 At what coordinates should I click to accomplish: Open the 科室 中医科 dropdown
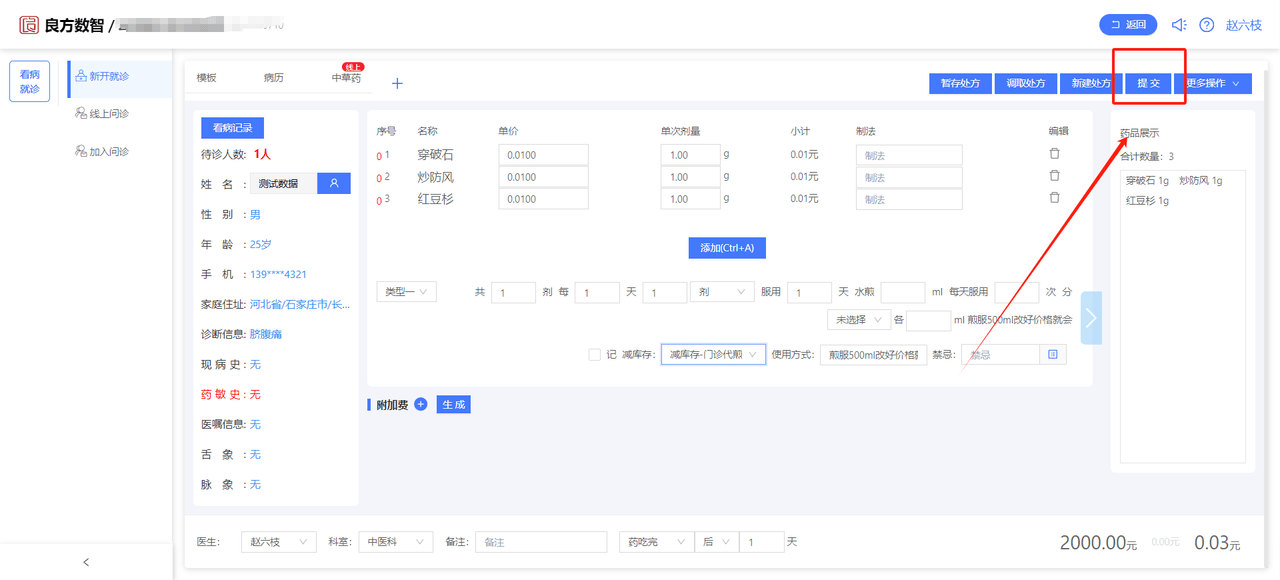tap(396, 541)
